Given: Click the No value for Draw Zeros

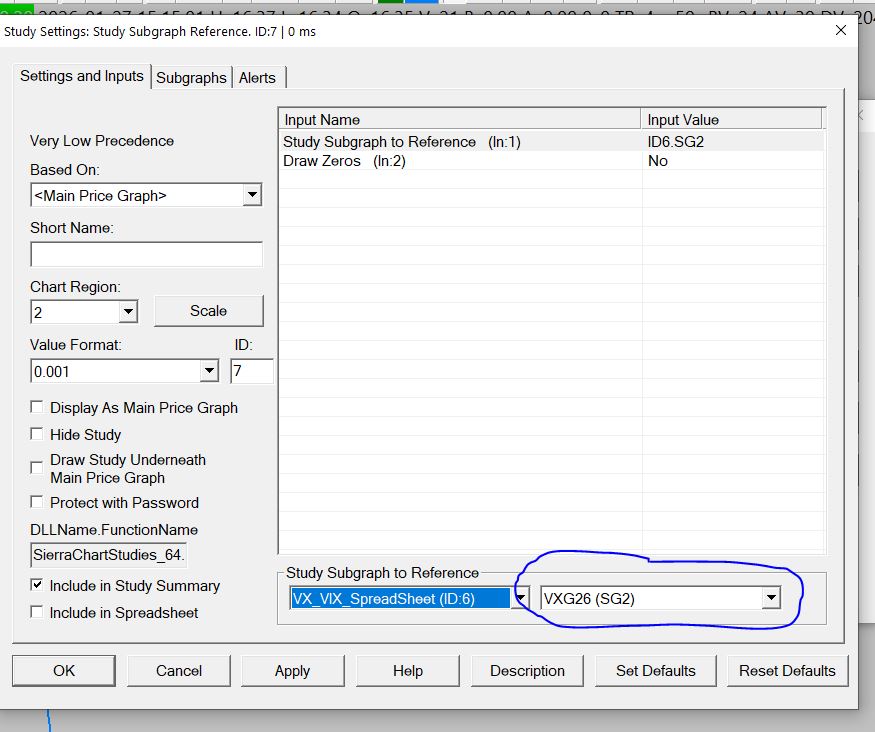Looking at the screenshot, I should coord(733,161).
